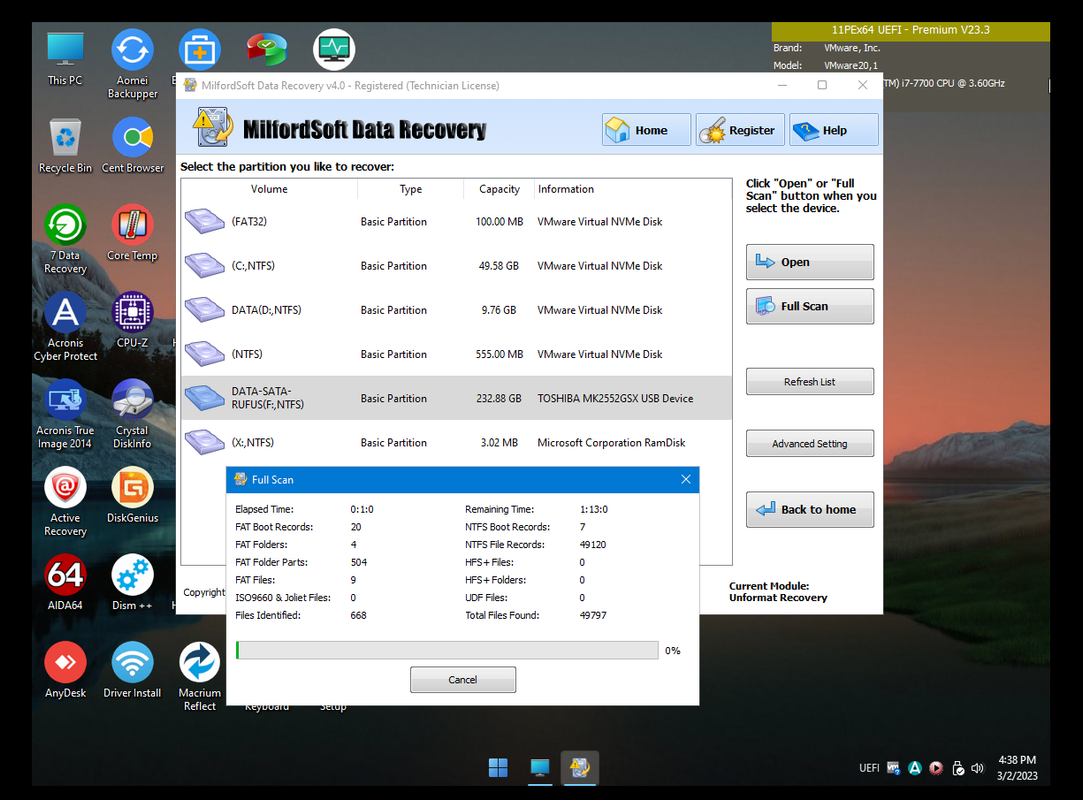
Task: Close the Full Scan dialog
Action: coord(685,479)
